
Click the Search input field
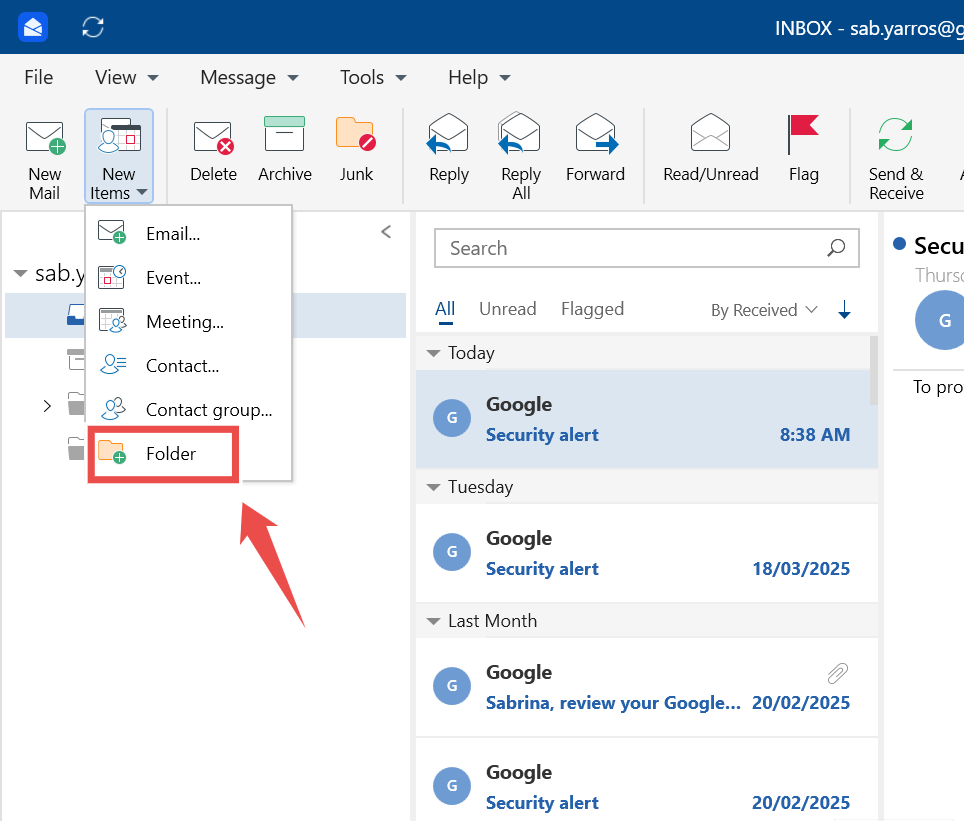tap(646, 248)
